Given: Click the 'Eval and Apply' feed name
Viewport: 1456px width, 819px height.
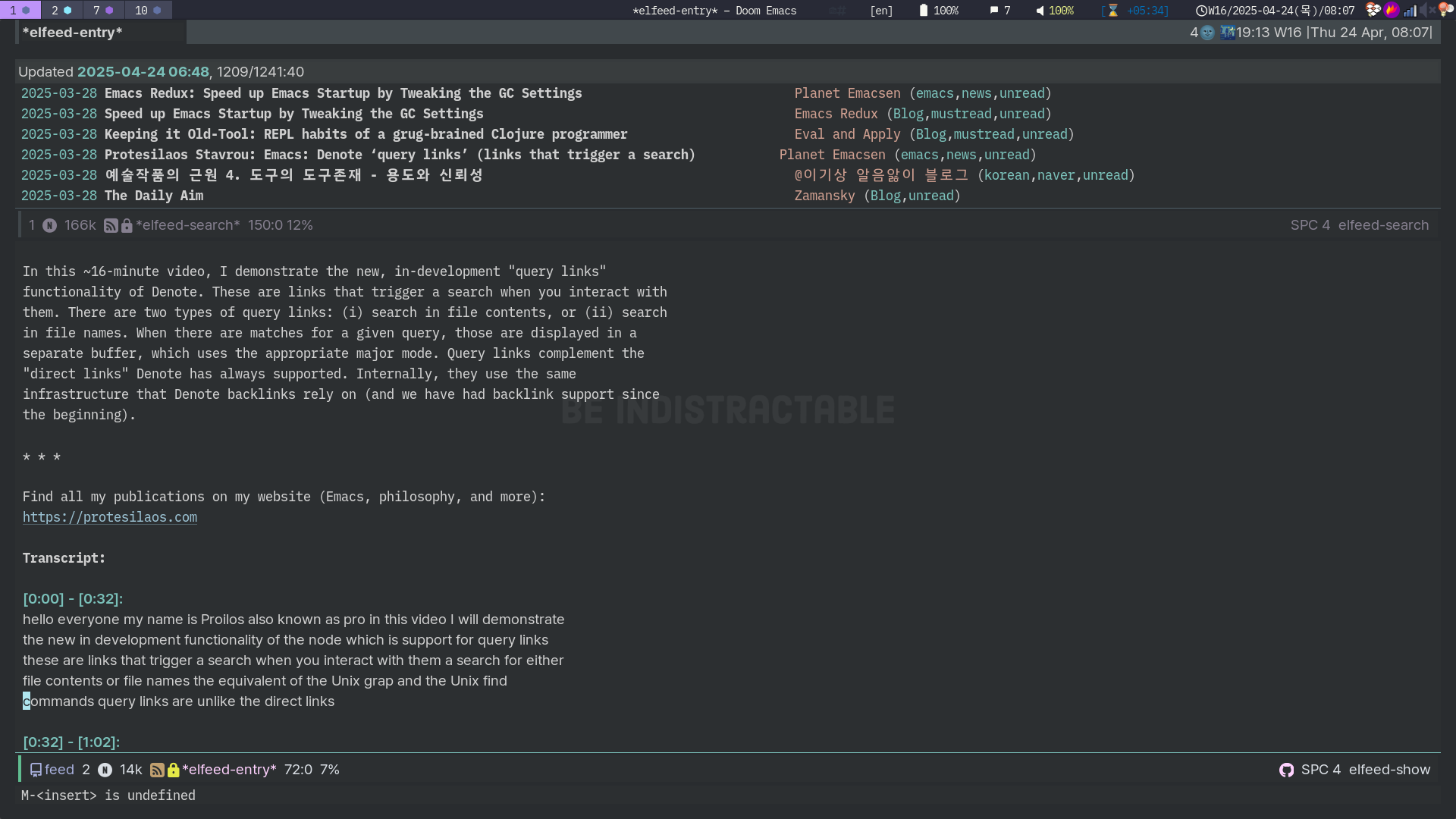Looking at the screenshot, I should [847, 134].
